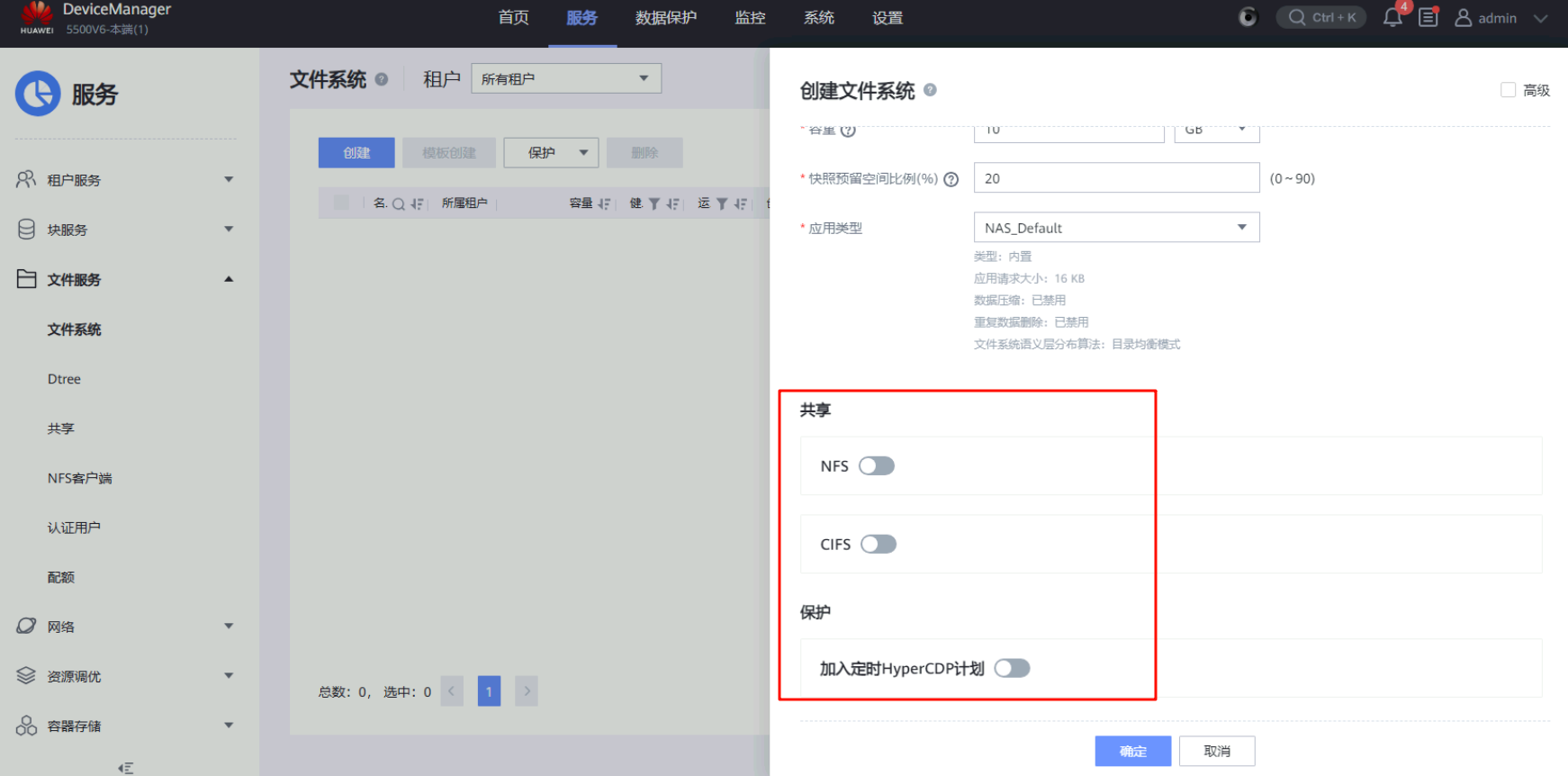Click the task list icon in header
1568x776 pixels.
click(x=1428, y=17)
